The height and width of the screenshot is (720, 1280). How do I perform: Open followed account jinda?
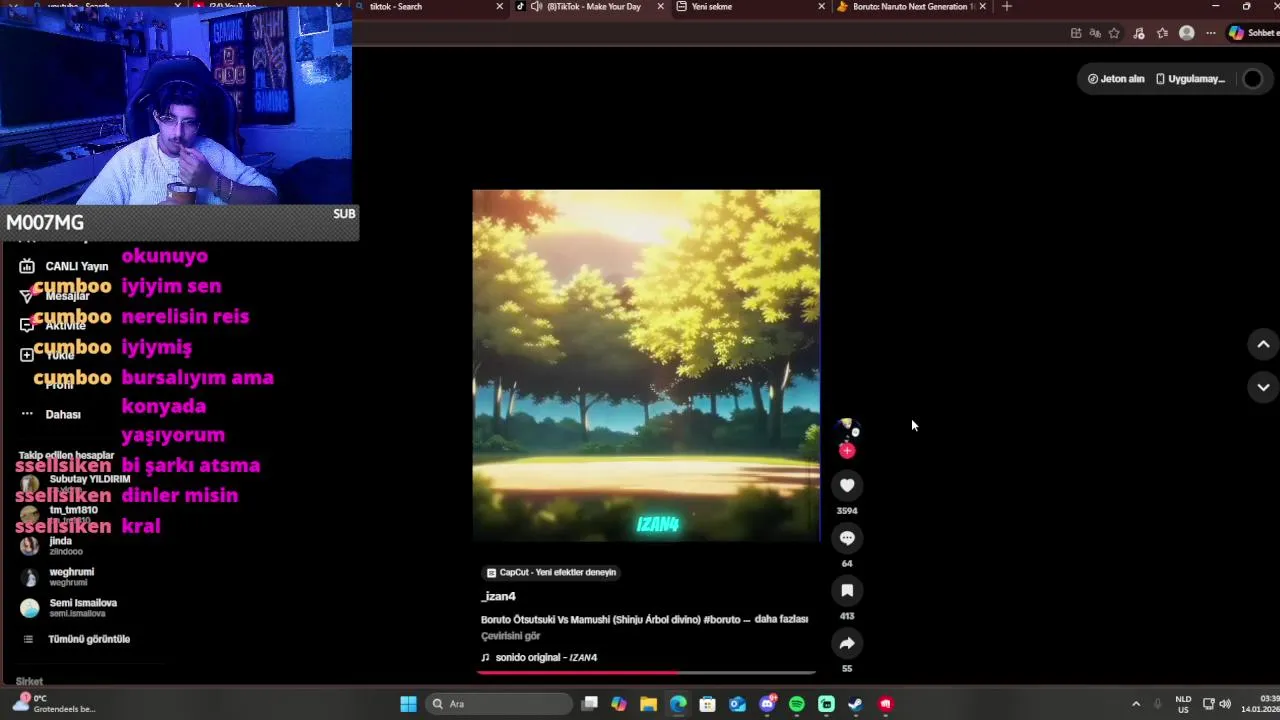52,545
